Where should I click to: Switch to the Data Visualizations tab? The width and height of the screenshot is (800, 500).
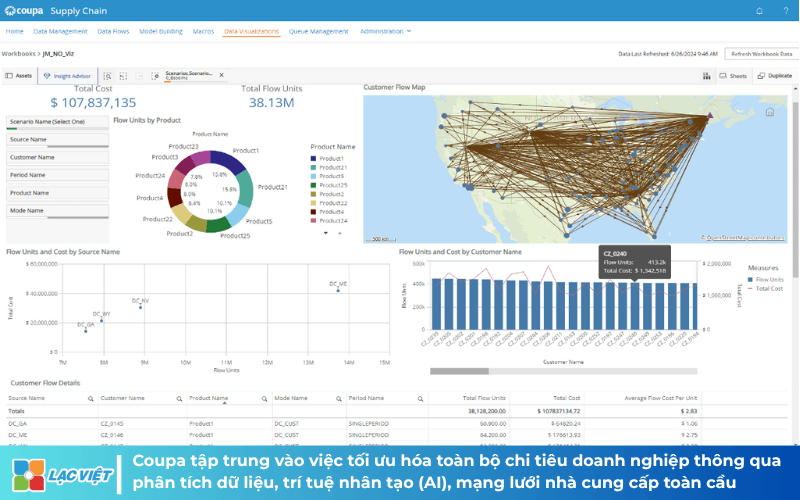pyautogui.click(x=251, y=31)
